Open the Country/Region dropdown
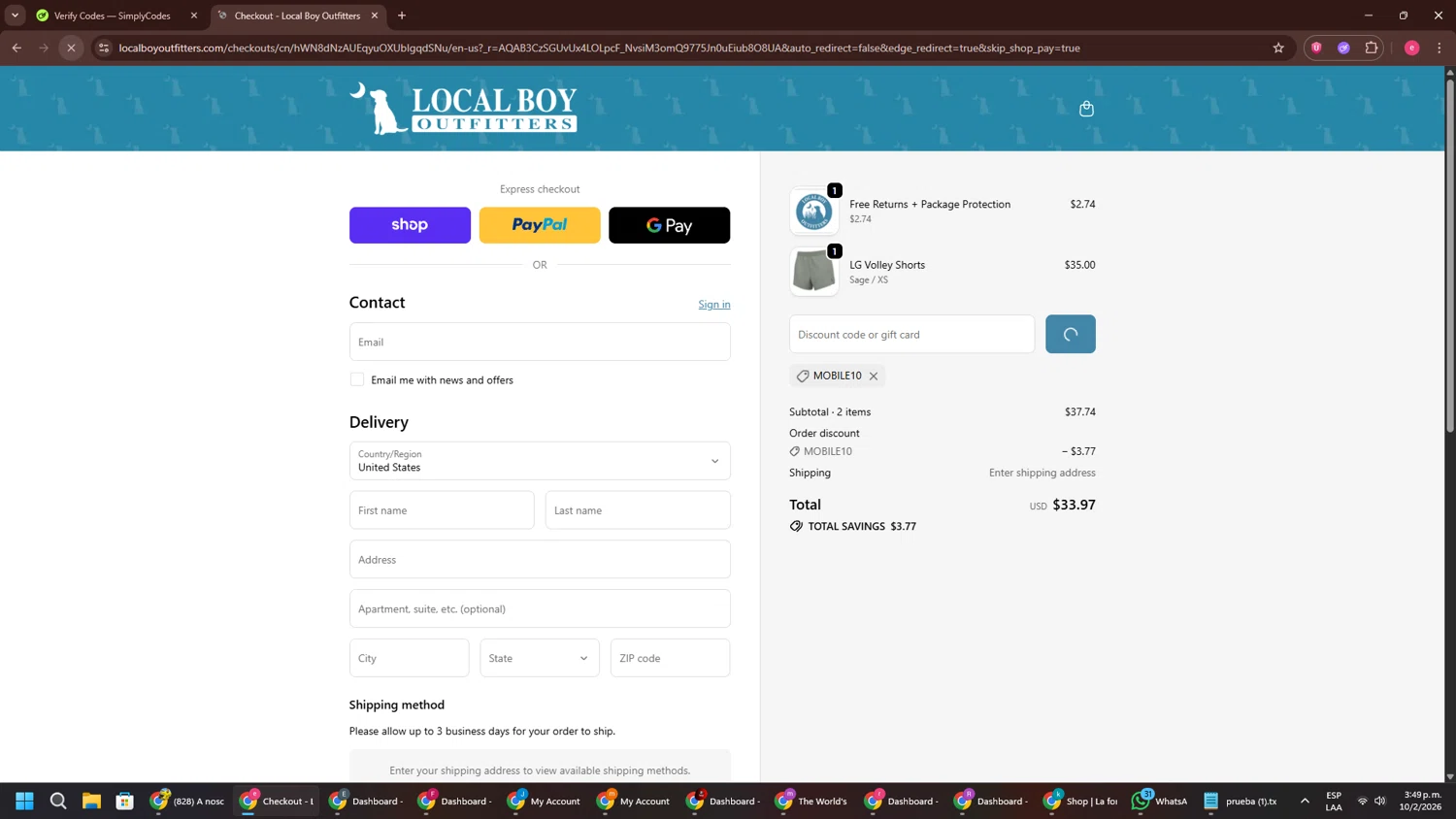The height and width of the screenshot is (819, 1456). point(540,461)
